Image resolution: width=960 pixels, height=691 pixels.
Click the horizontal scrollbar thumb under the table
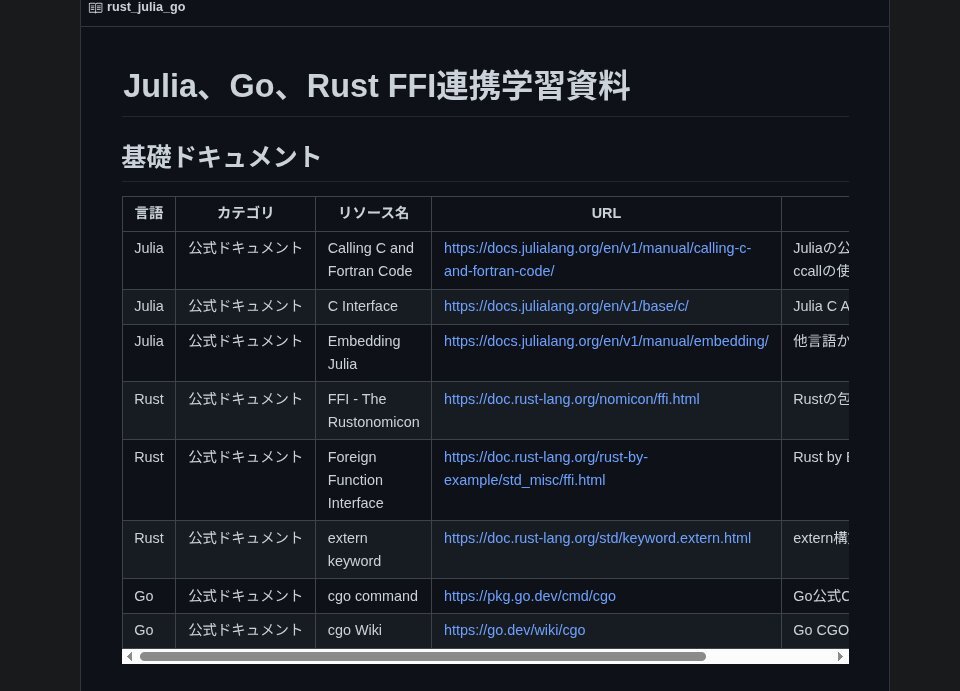pos(422,657)
